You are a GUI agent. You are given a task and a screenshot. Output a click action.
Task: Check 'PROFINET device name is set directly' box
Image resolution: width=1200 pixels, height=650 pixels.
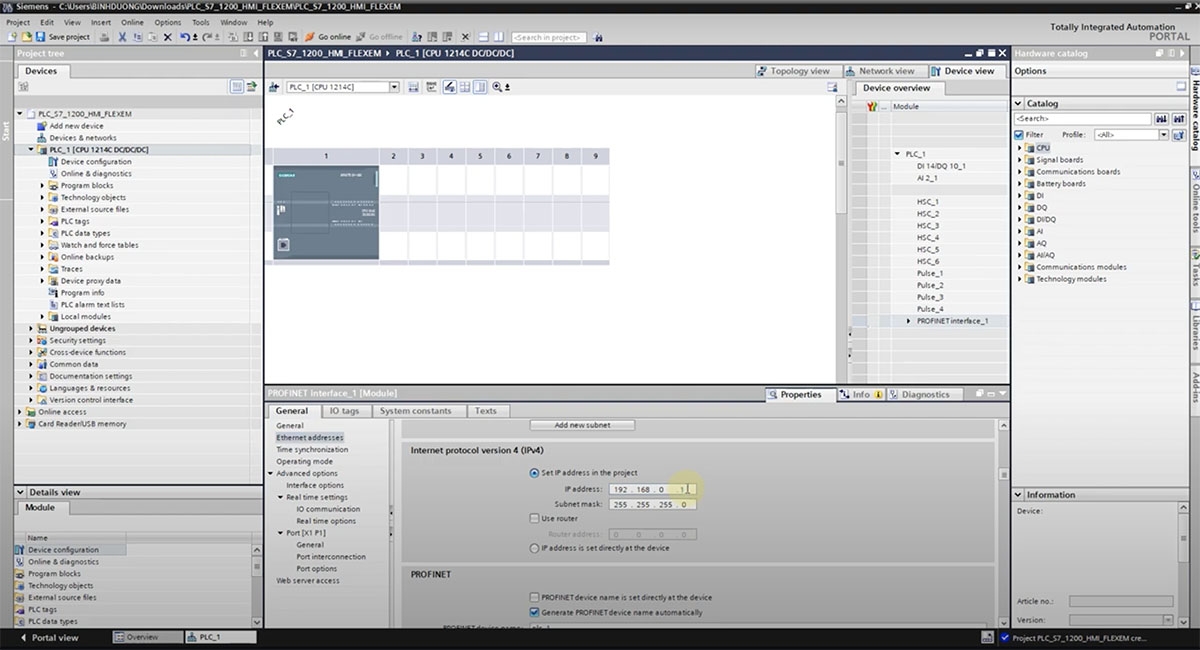point(534,597)
